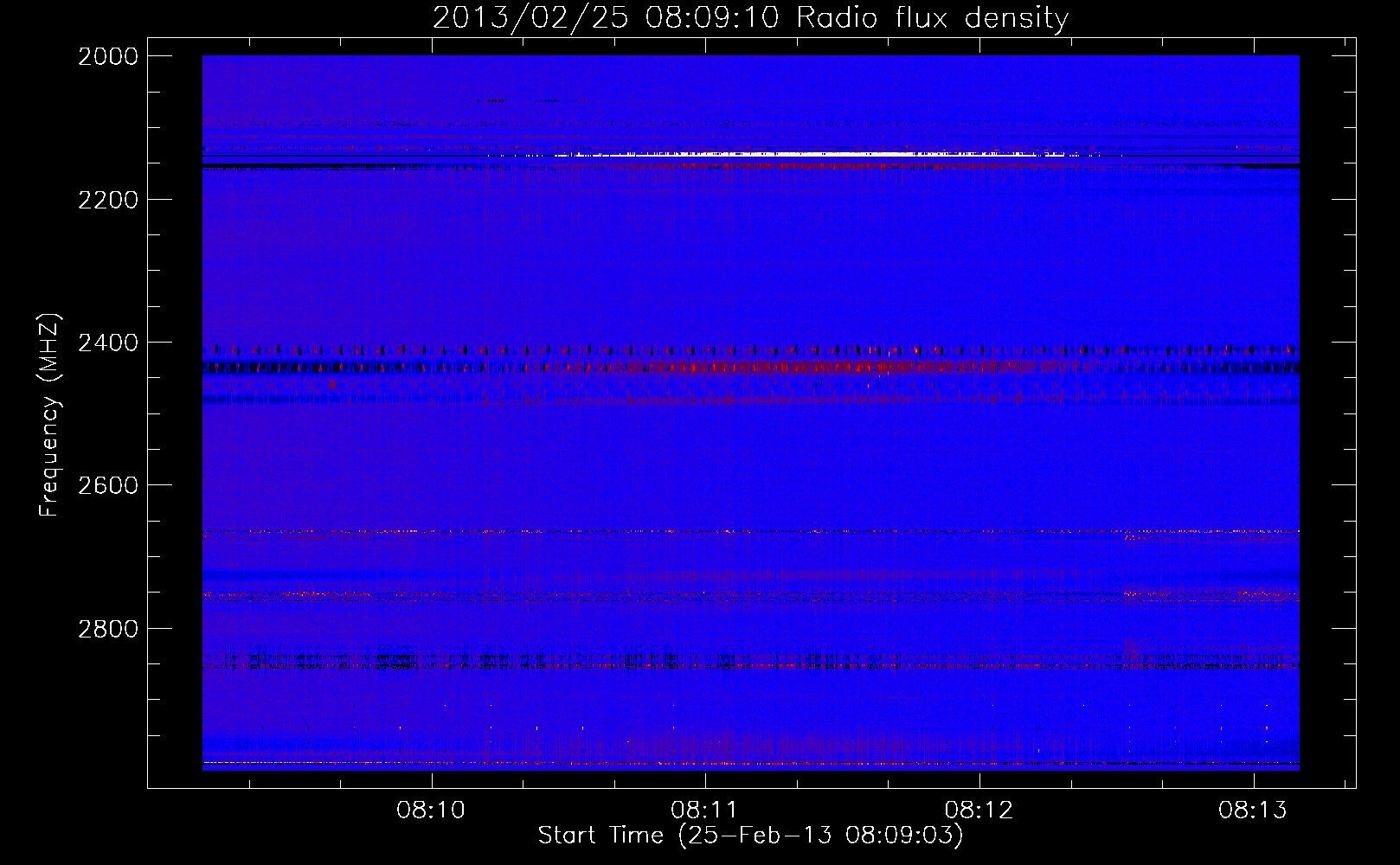Click the 08:11 time axis label
1400x865 pixels.
click(x=704, y=811)
